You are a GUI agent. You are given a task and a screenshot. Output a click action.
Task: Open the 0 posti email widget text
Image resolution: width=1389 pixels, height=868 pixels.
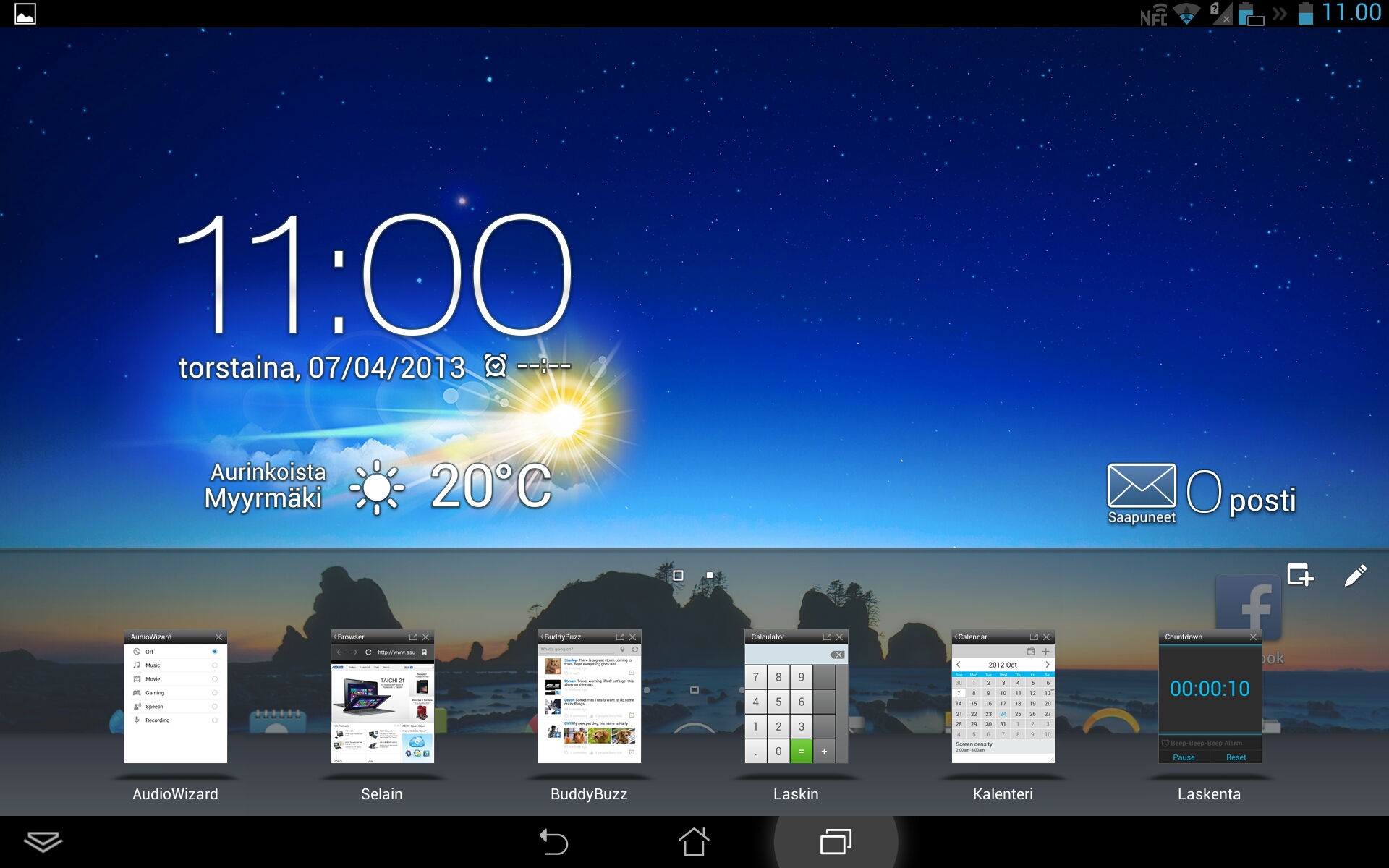tap(1241, 494)
